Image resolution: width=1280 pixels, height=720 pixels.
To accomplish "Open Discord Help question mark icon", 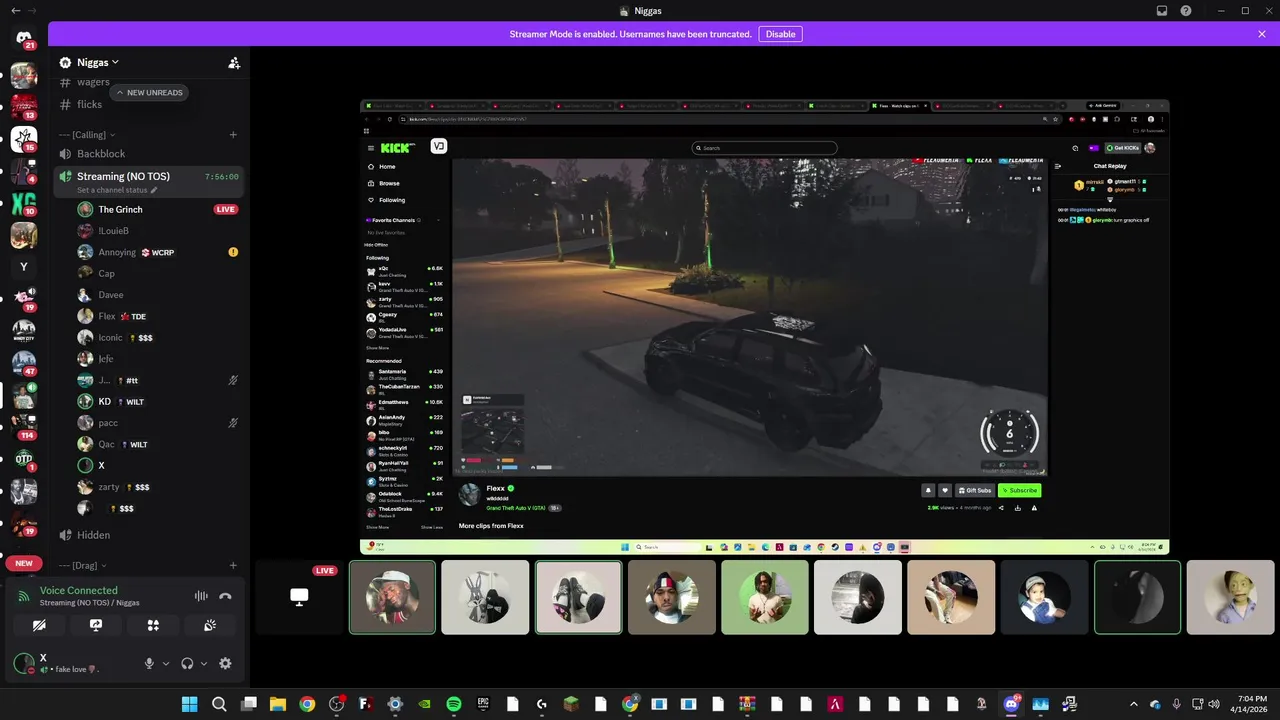I will click(x=1186, y=11).
